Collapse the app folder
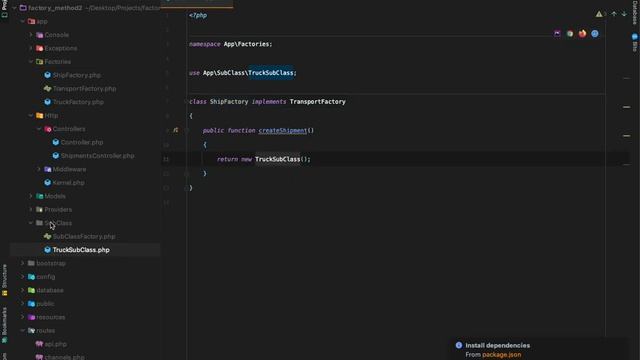640x360 pixels. pos(23,21)
